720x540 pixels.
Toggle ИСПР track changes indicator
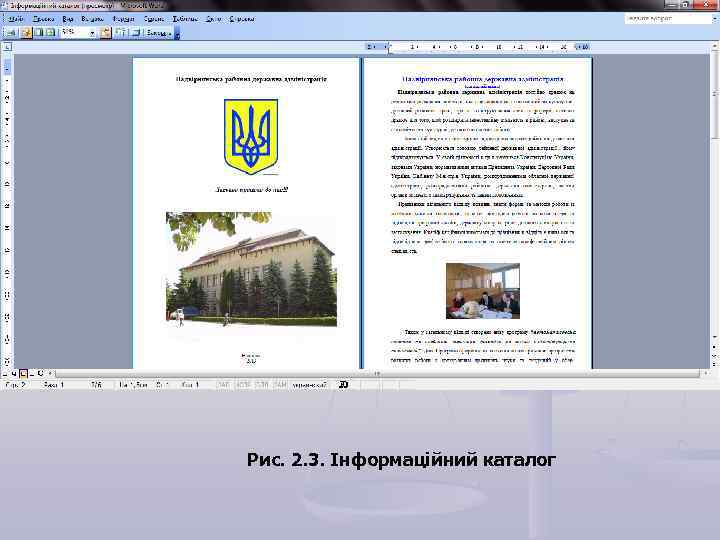pyautogui.click(x=243, y=385)
